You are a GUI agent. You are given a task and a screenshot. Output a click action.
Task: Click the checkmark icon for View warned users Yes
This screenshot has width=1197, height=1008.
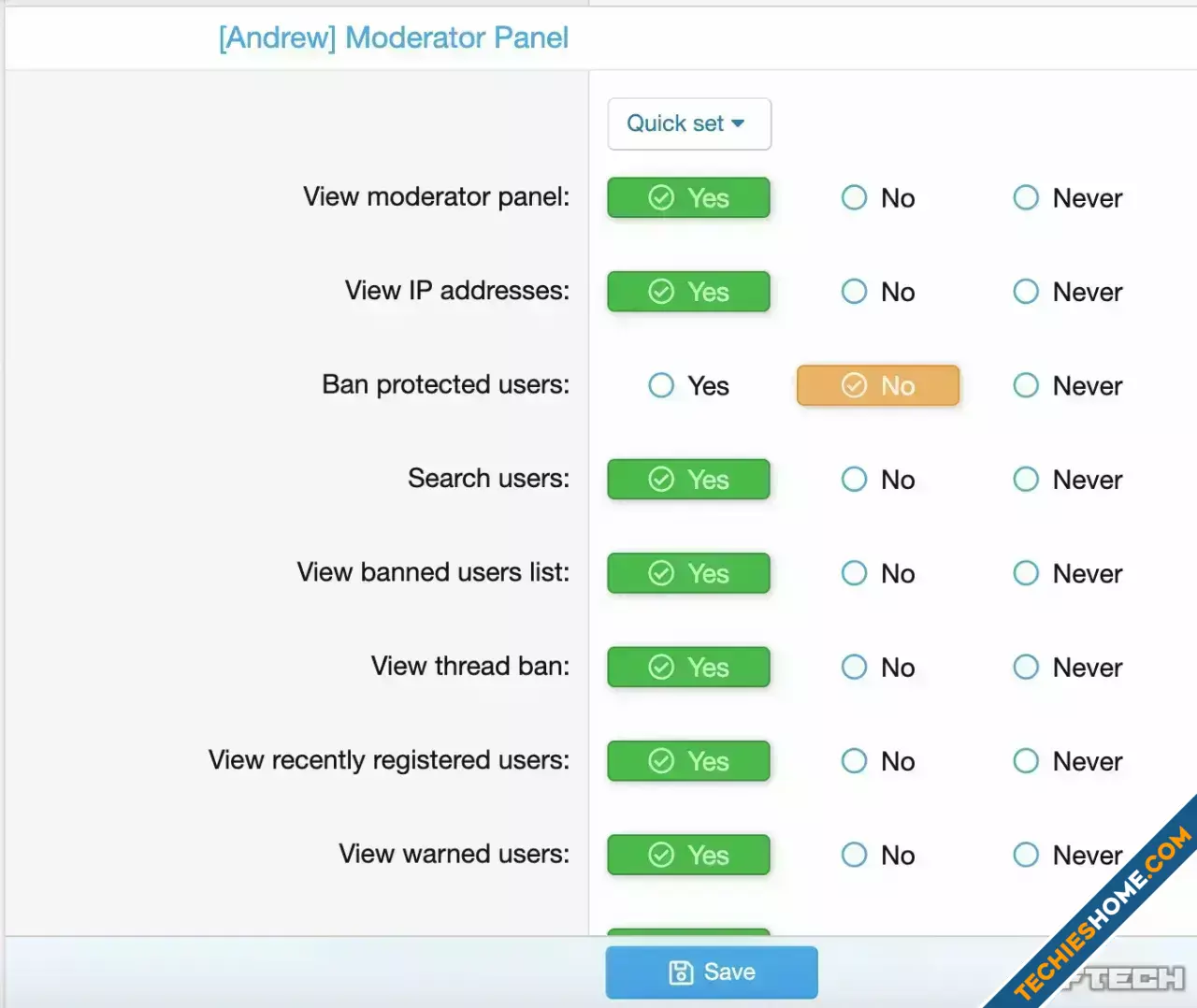point(661,855)
